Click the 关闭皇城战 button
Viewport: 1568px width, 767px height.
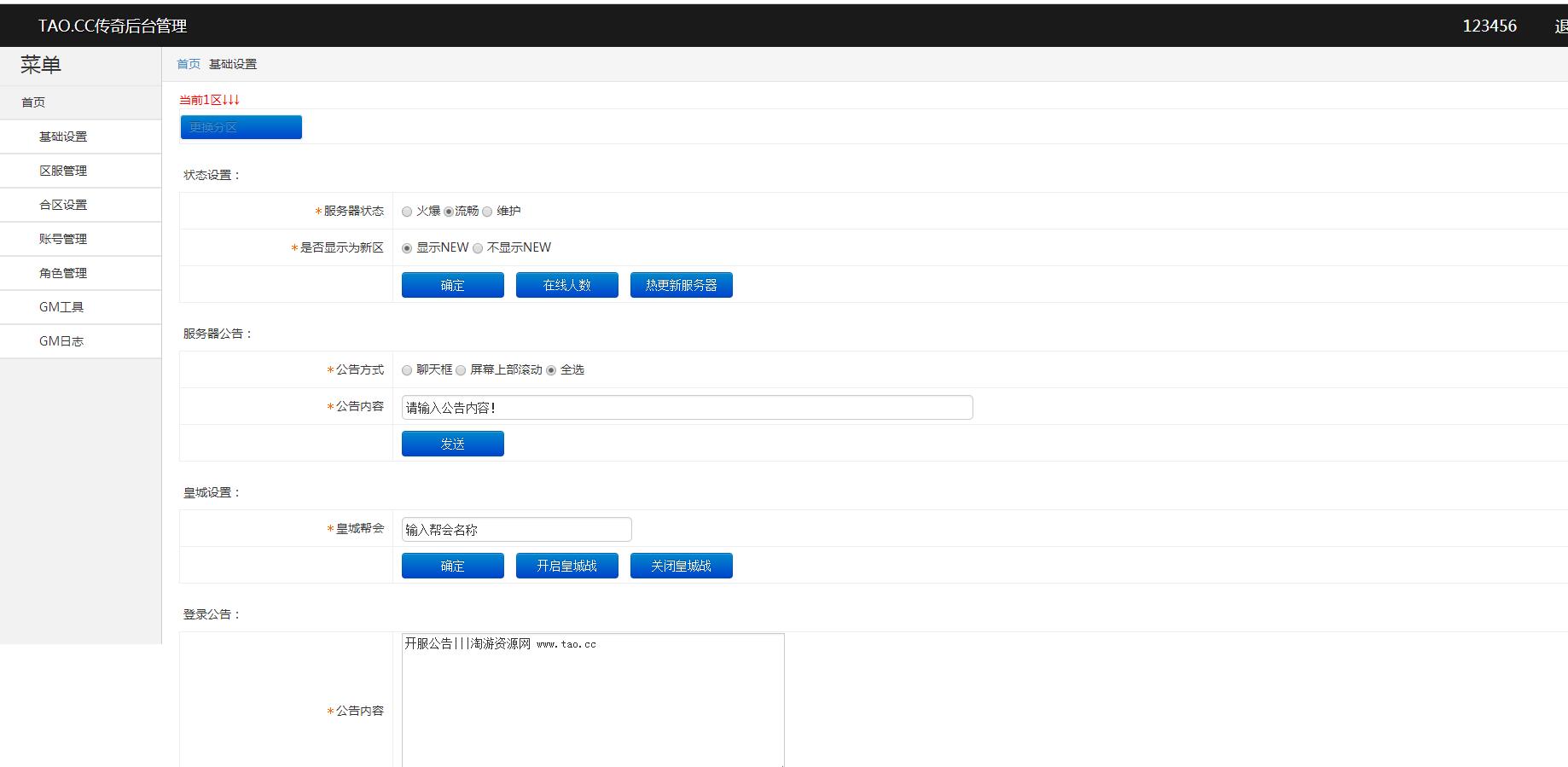pyautogui.click(x=681, y=566)
